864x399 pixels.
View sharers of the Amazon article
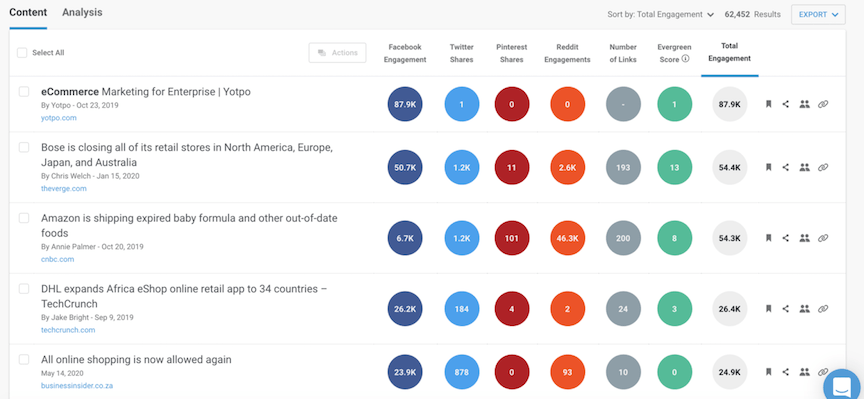[x=804, y=238]
